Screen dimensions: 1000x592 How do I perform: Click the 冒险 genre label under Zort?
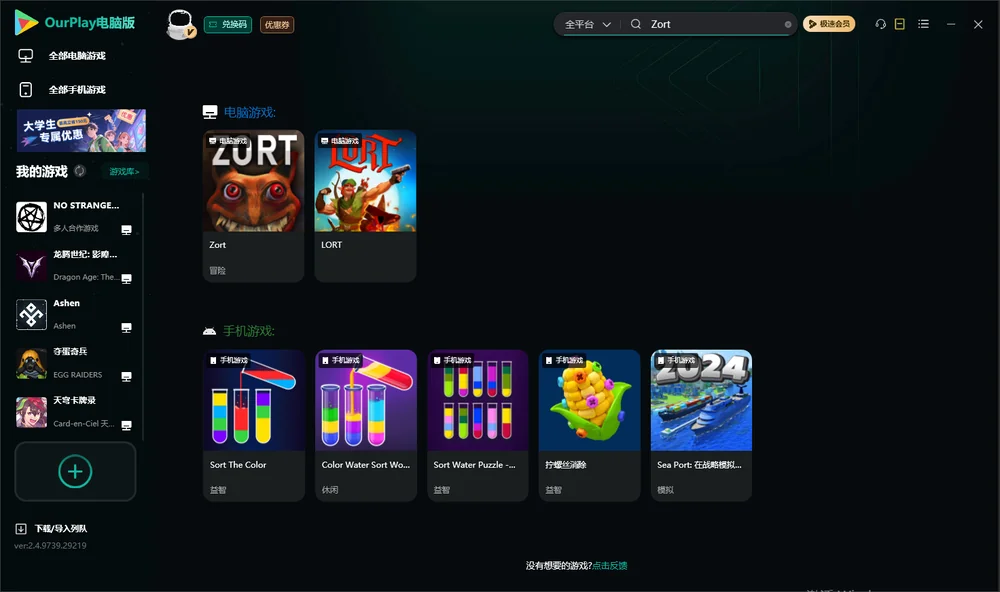[217, 270]
